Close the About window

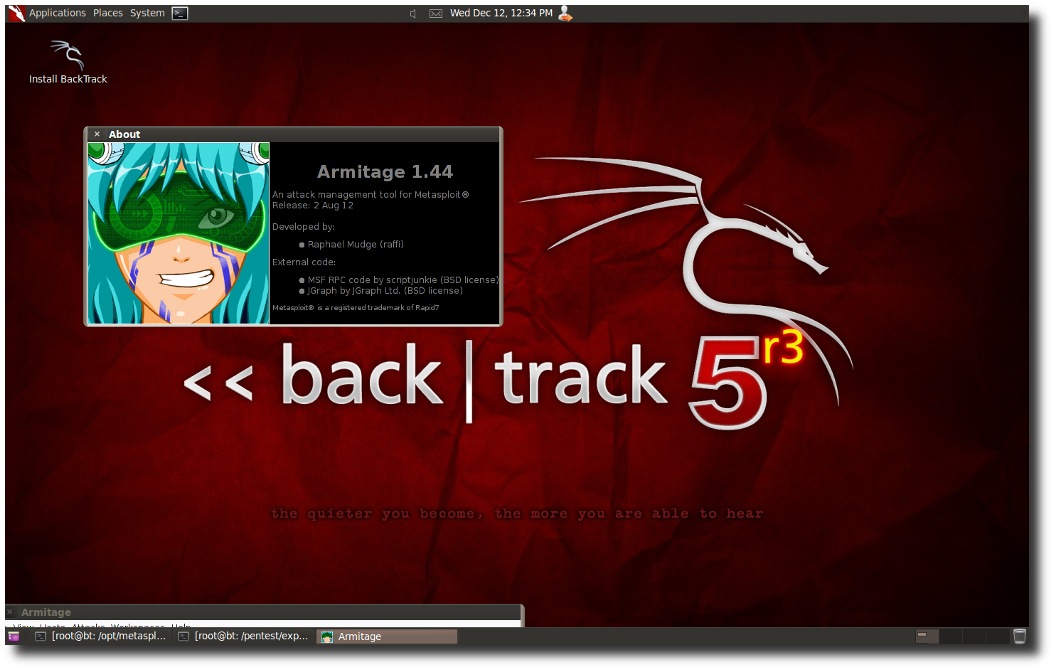pyautogui.click(x=97, y=134)
